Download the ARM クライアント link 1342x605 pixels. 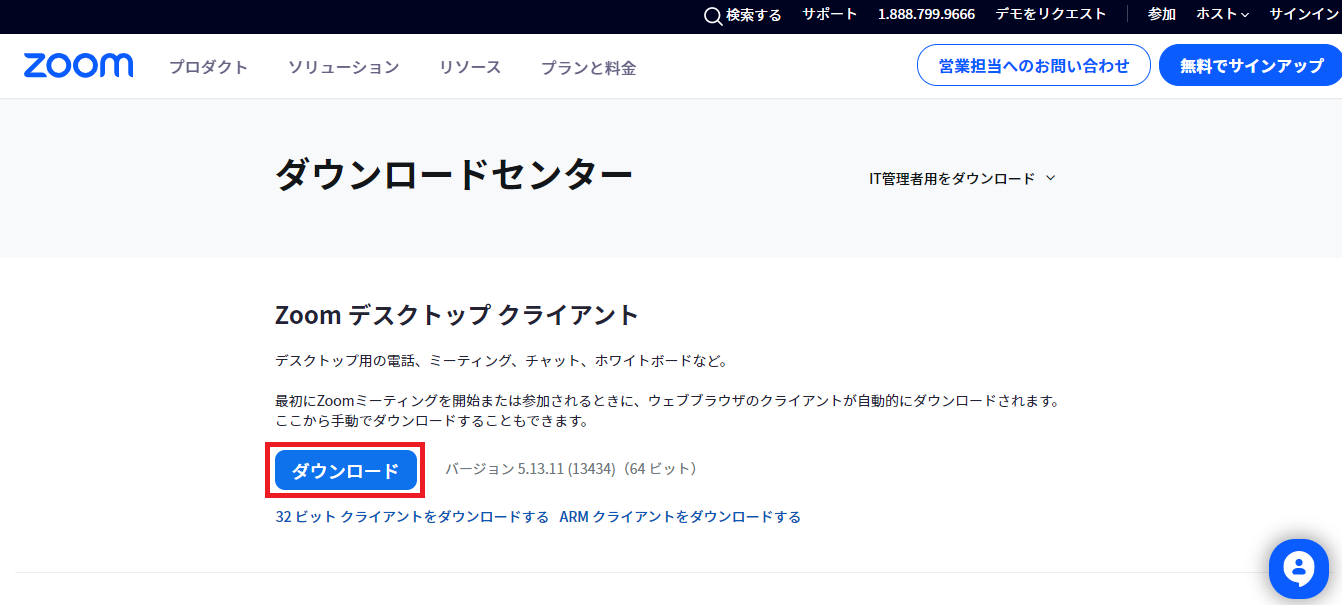680,517
